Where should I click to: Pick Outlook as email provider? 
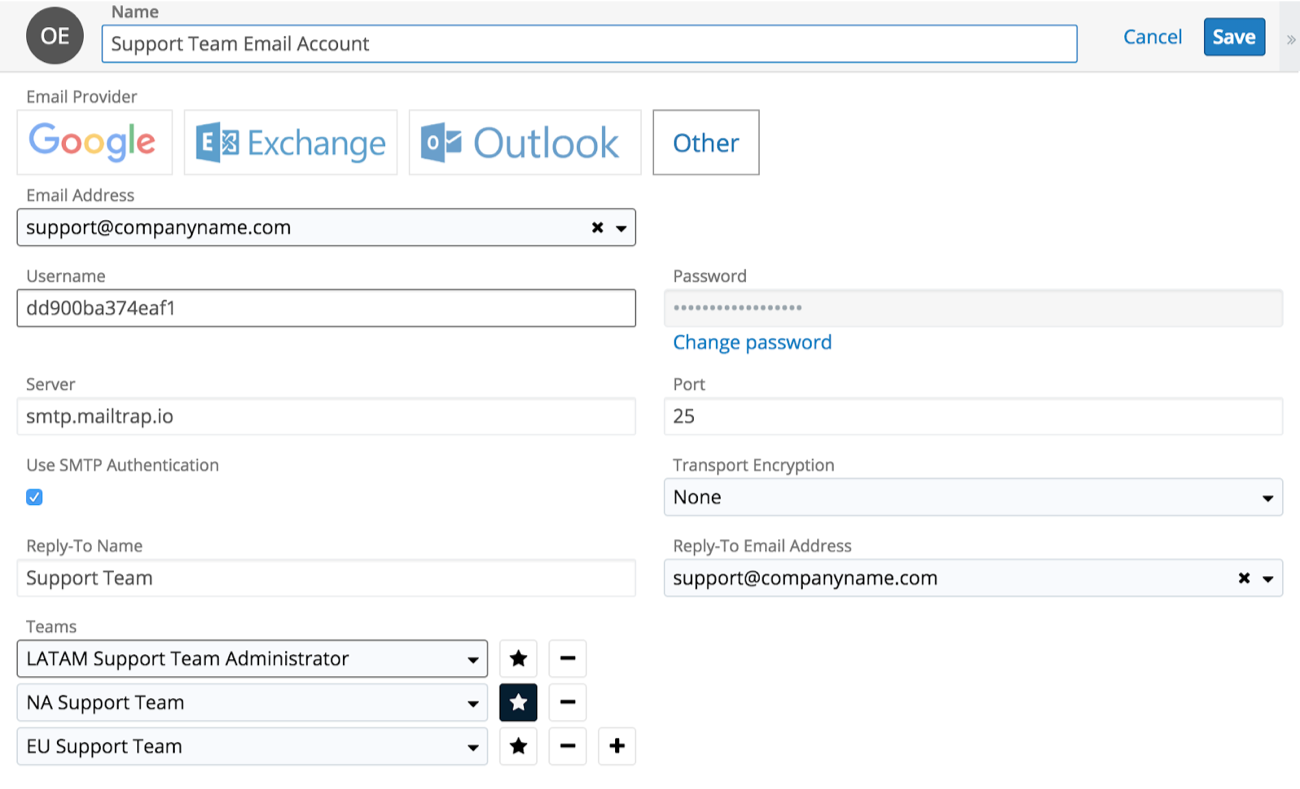[524, 142]
